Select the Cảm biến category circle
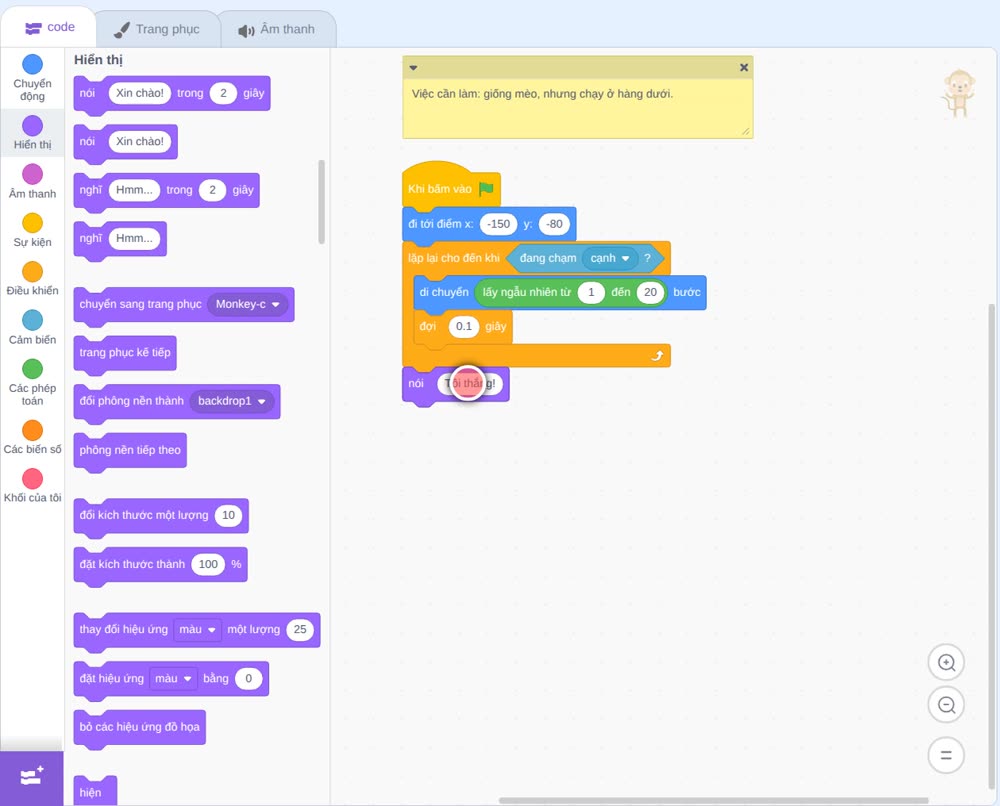 pyautogui.click(x=33, y=320)
